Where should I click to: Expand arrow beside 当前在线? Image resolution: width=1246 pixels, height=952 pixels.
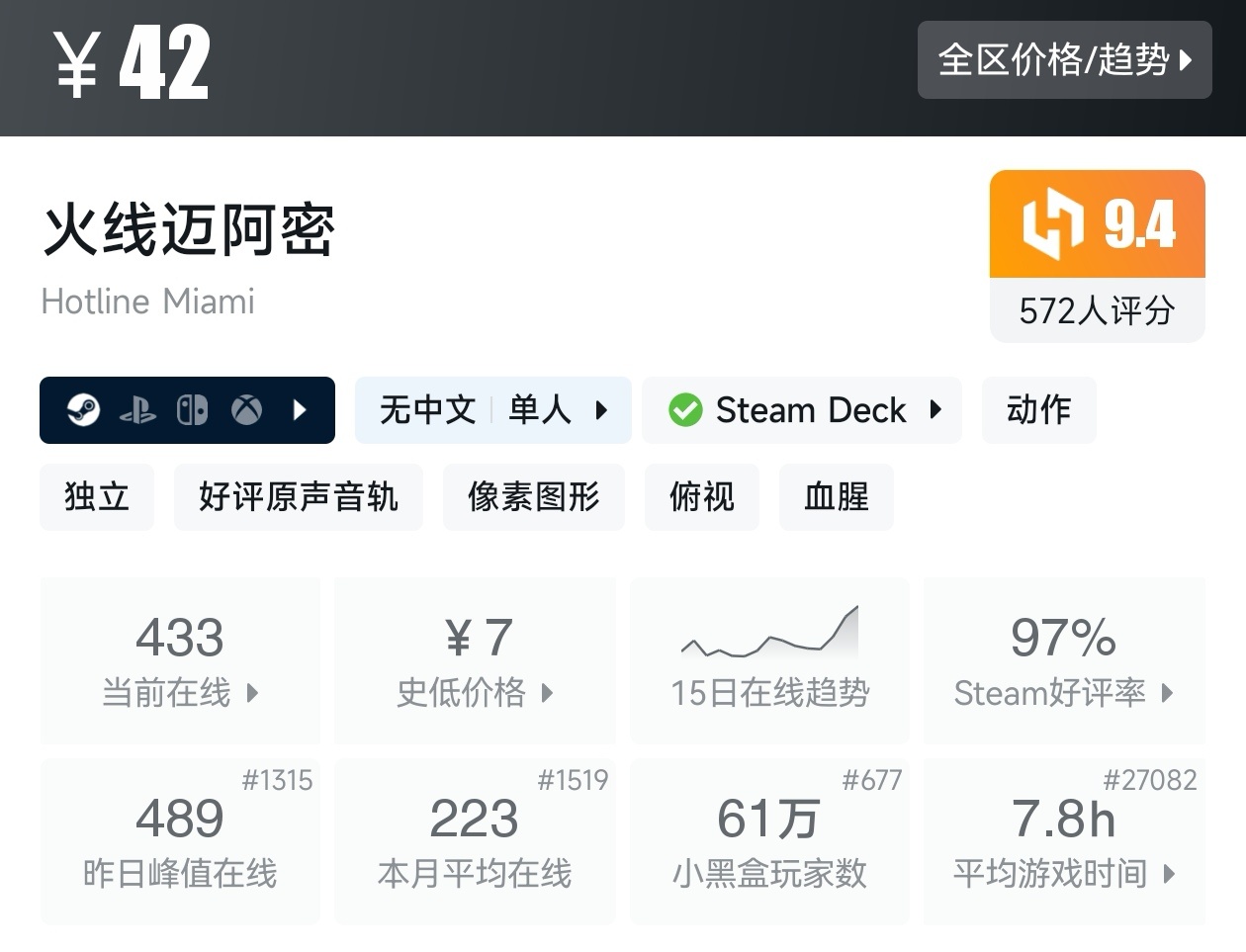click(x=252, y=693)
